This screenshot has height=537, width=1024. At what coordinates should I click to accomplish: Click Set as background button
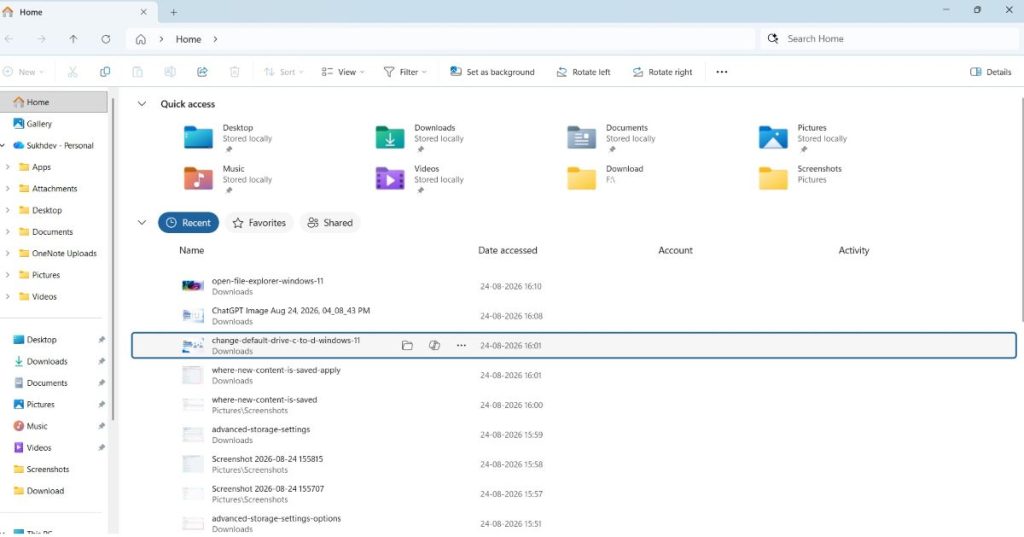pos(492,72)
